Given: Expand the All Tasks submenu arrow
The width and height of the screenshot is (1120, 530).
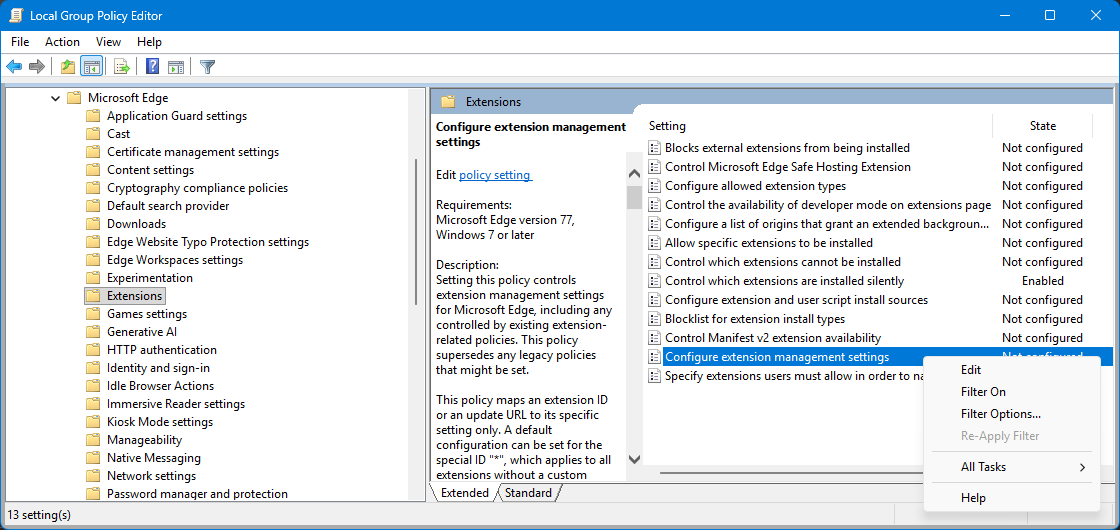Looking at the screenshot, I should coord(1083,467).
